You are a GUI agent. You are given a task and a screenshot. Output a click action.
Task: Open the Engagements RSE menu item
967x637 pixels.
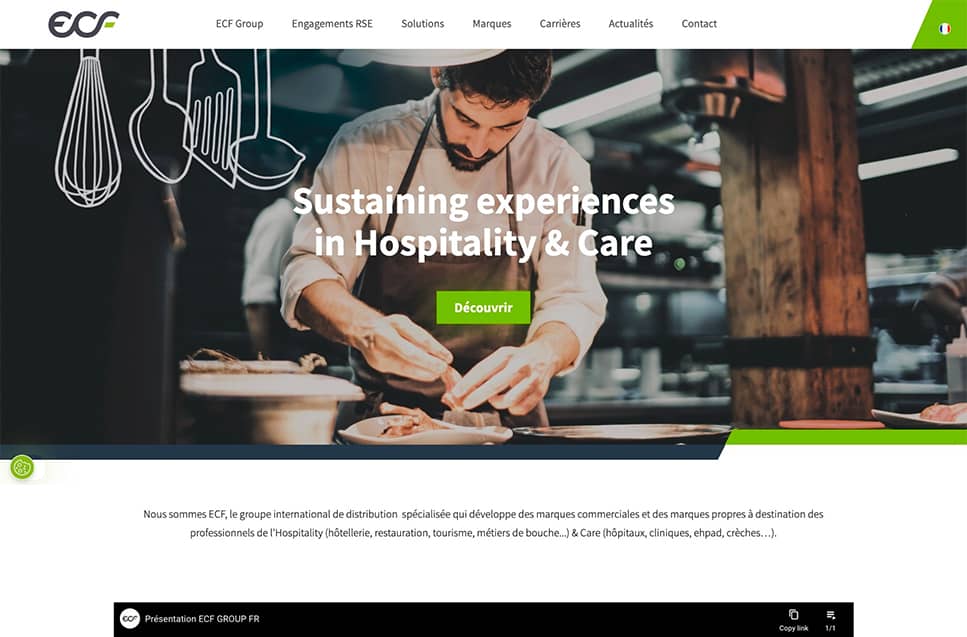[332, 23]
